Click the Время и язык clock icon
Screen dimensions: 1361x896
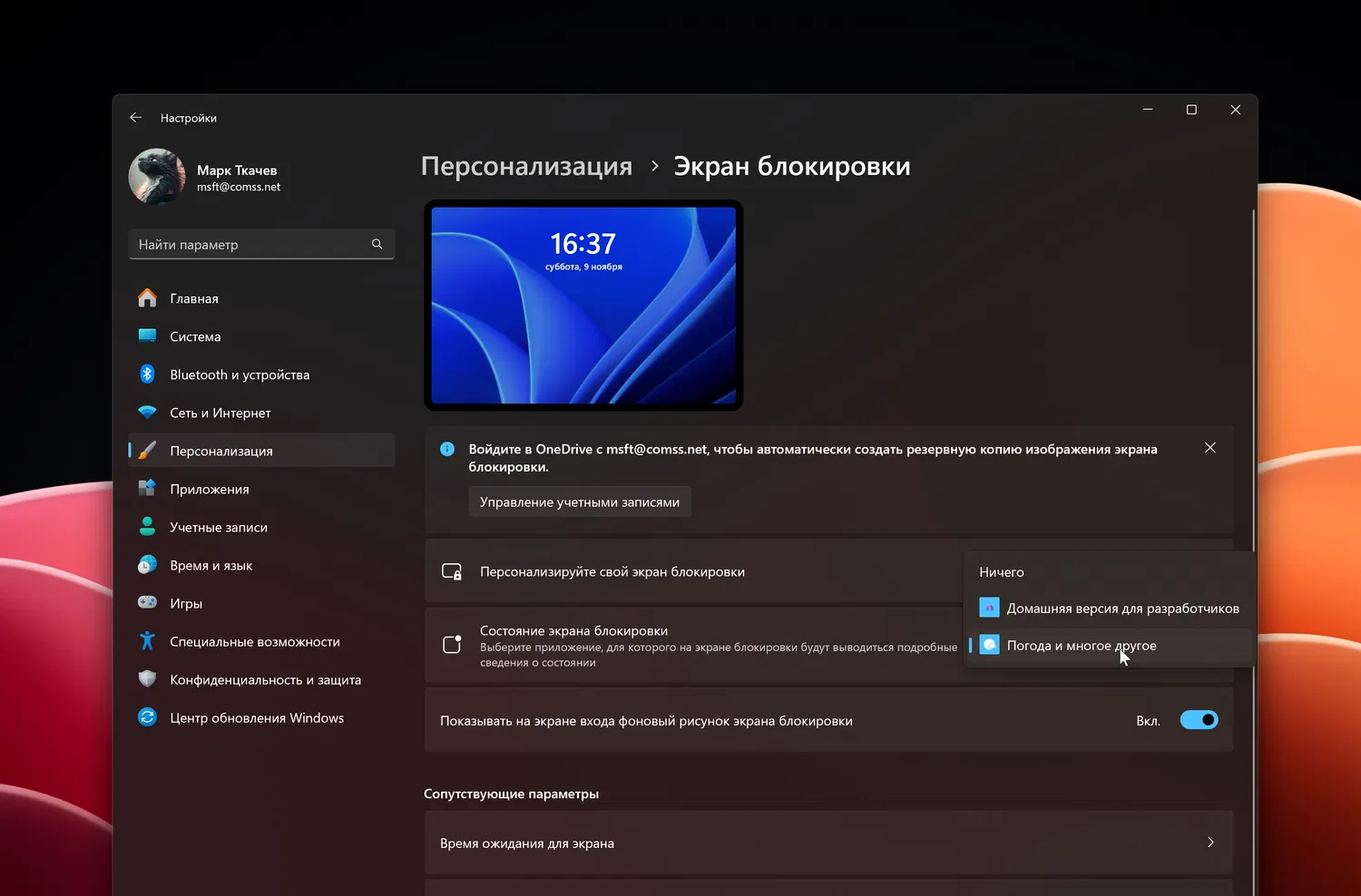147,565
